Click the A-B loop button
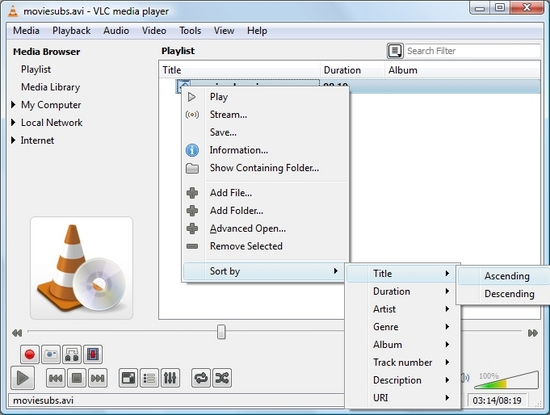The width and height of the screenshot is (550, 415). point(72,354)
